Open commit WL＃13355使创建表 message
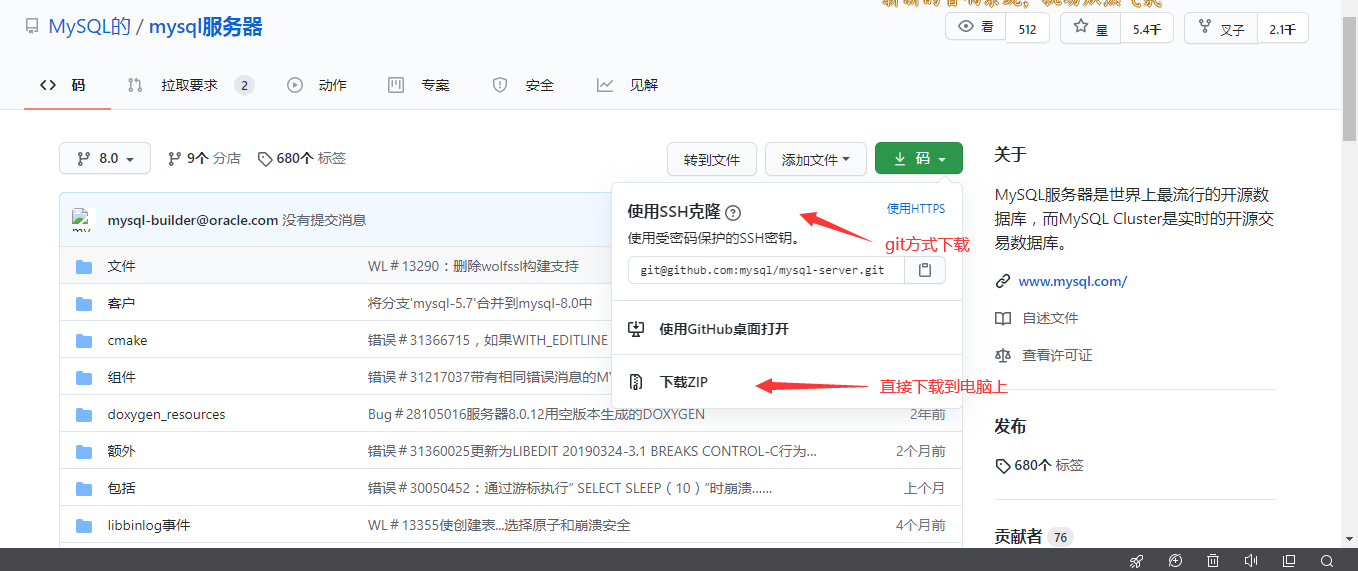 click(x=499, y=525)
